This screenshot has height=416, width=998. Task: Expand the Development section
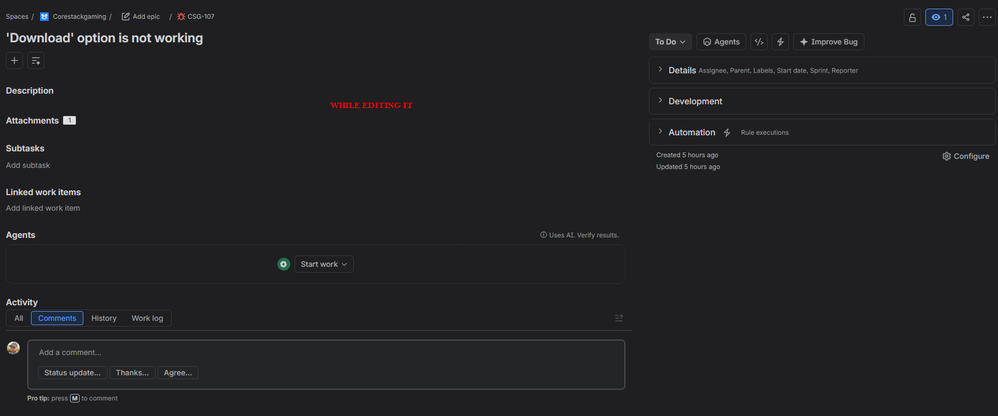pos(822,101)
